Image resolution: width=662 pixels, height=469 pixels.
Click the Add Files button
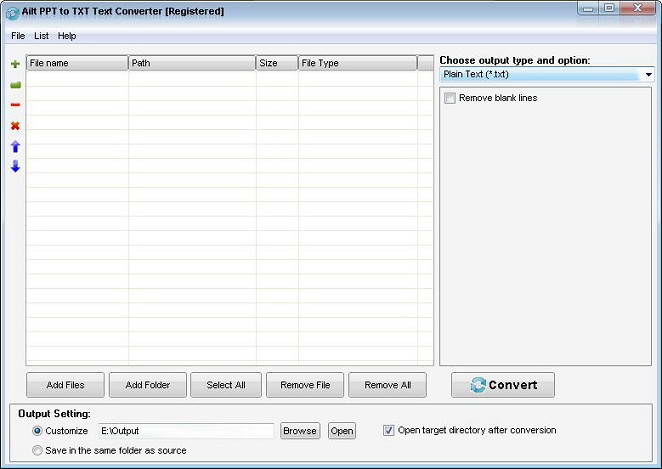65,385
